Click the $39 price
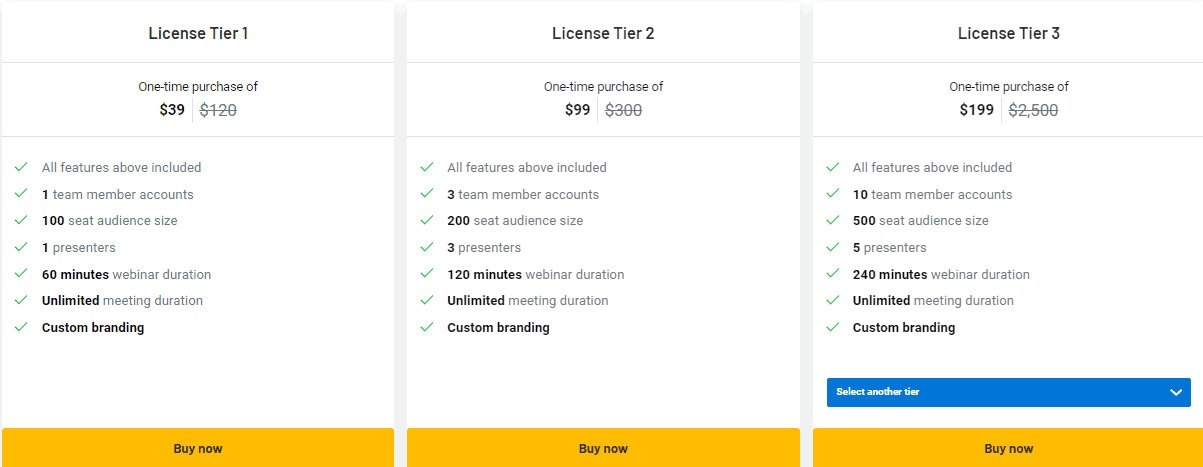Viewport: 1203px width, 467px height. [x=172, y=110]
